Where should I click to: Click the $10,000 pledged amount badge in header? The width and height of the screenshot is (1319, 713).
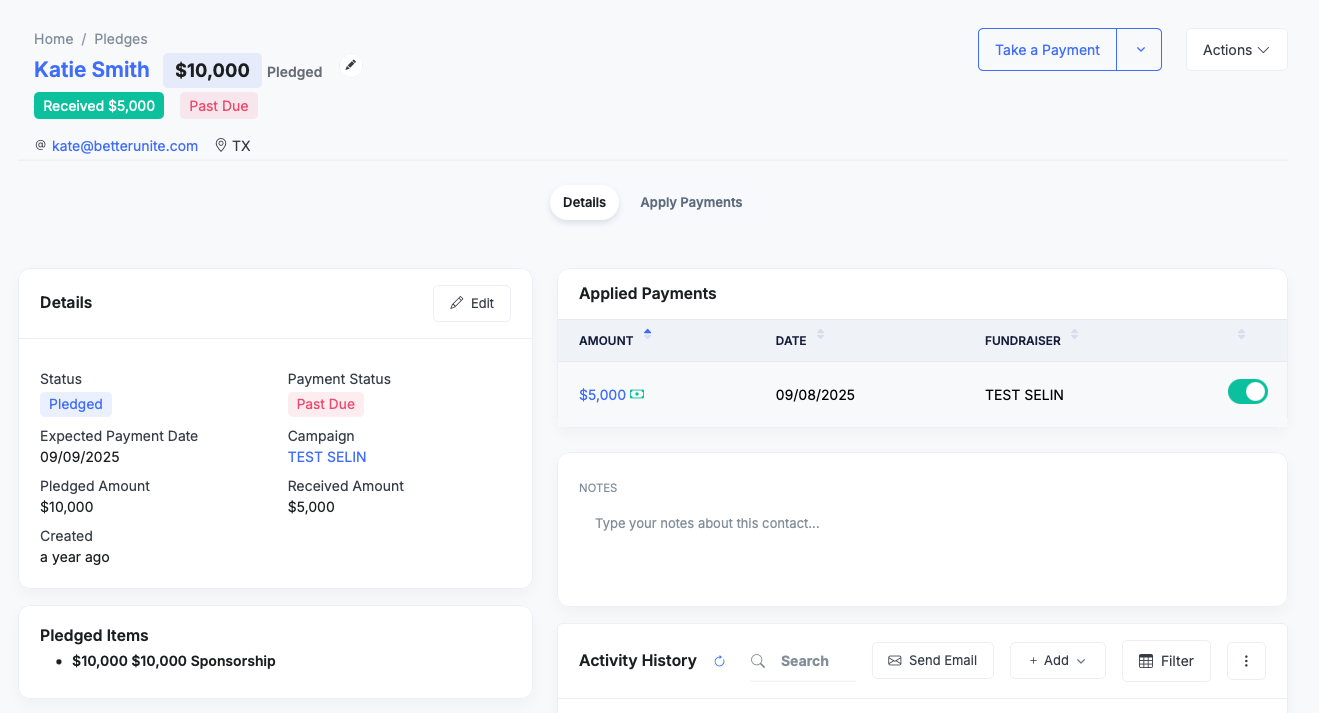(x=212, y=70)
